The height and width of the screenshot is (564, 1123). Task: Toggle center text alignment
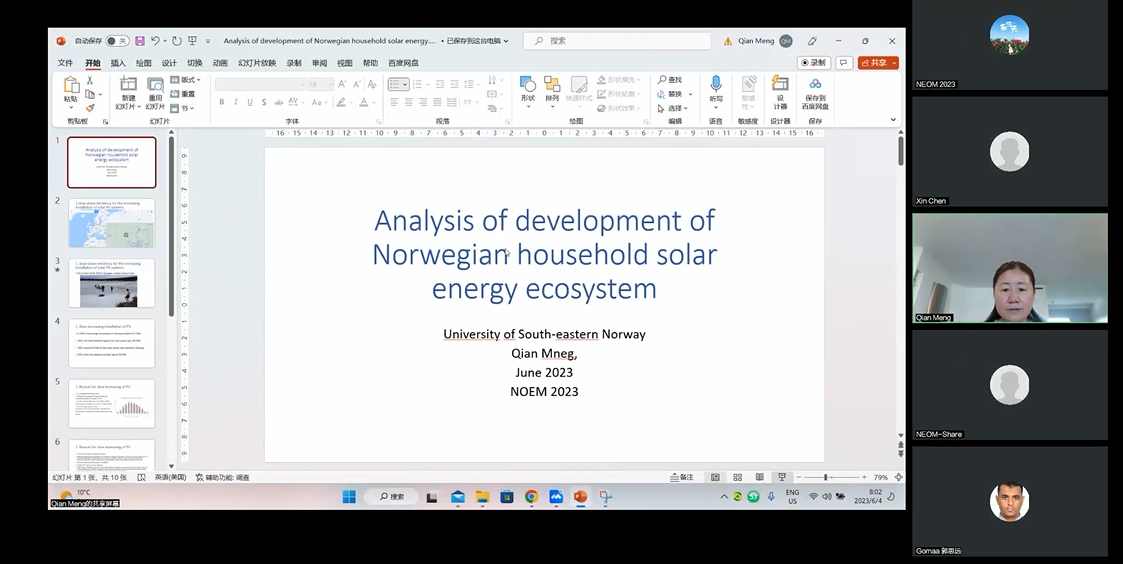coord(408,102)
